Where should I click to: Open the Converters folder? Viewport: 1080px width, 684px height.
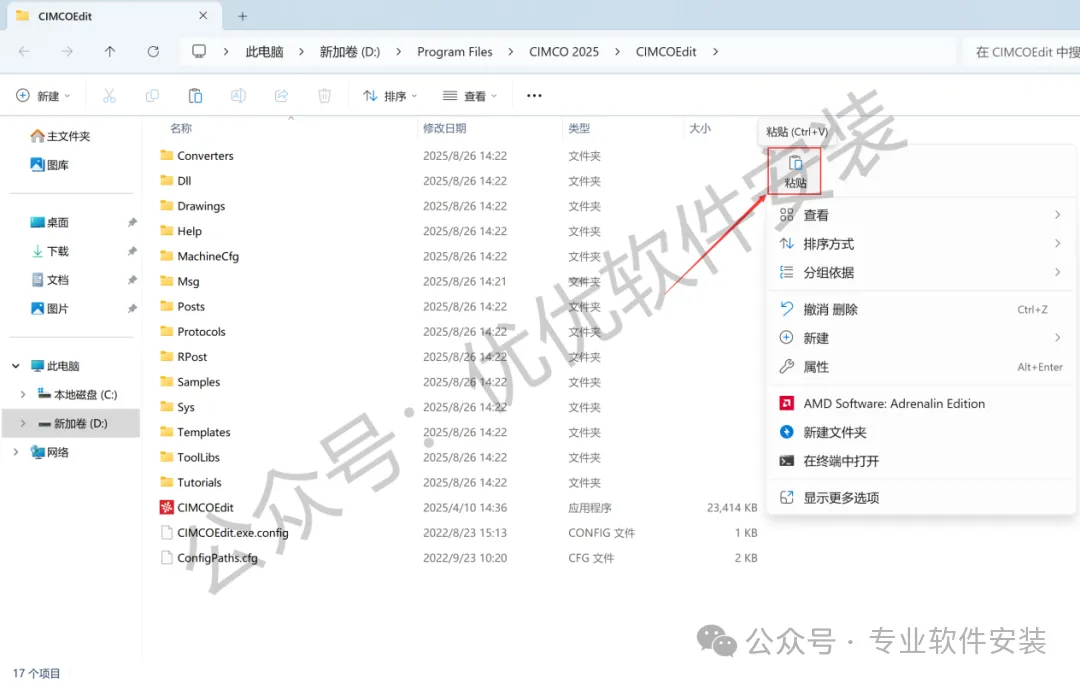pyautogui.click(x=205, y=156)
